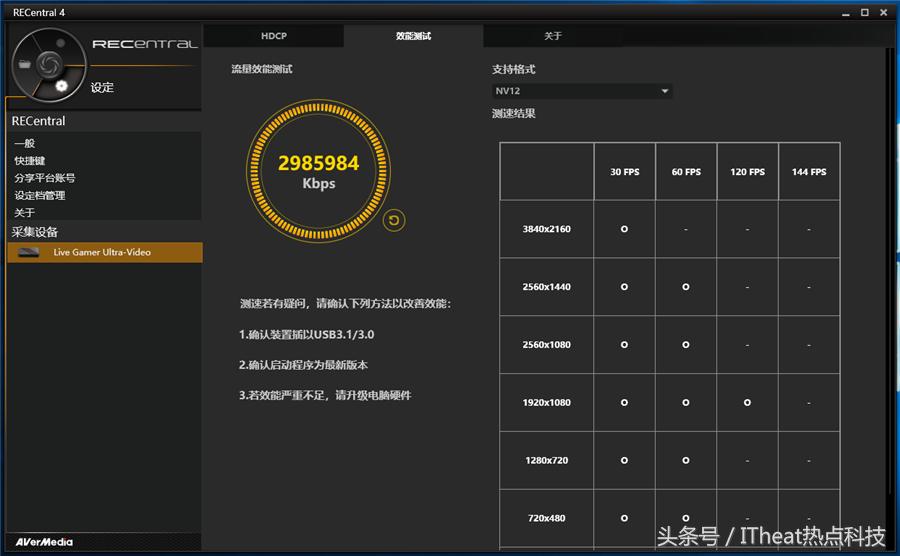The image size is (900, 556).
Task: Click the swirl logo at the dial center
Action: click(x=49, y=64)
